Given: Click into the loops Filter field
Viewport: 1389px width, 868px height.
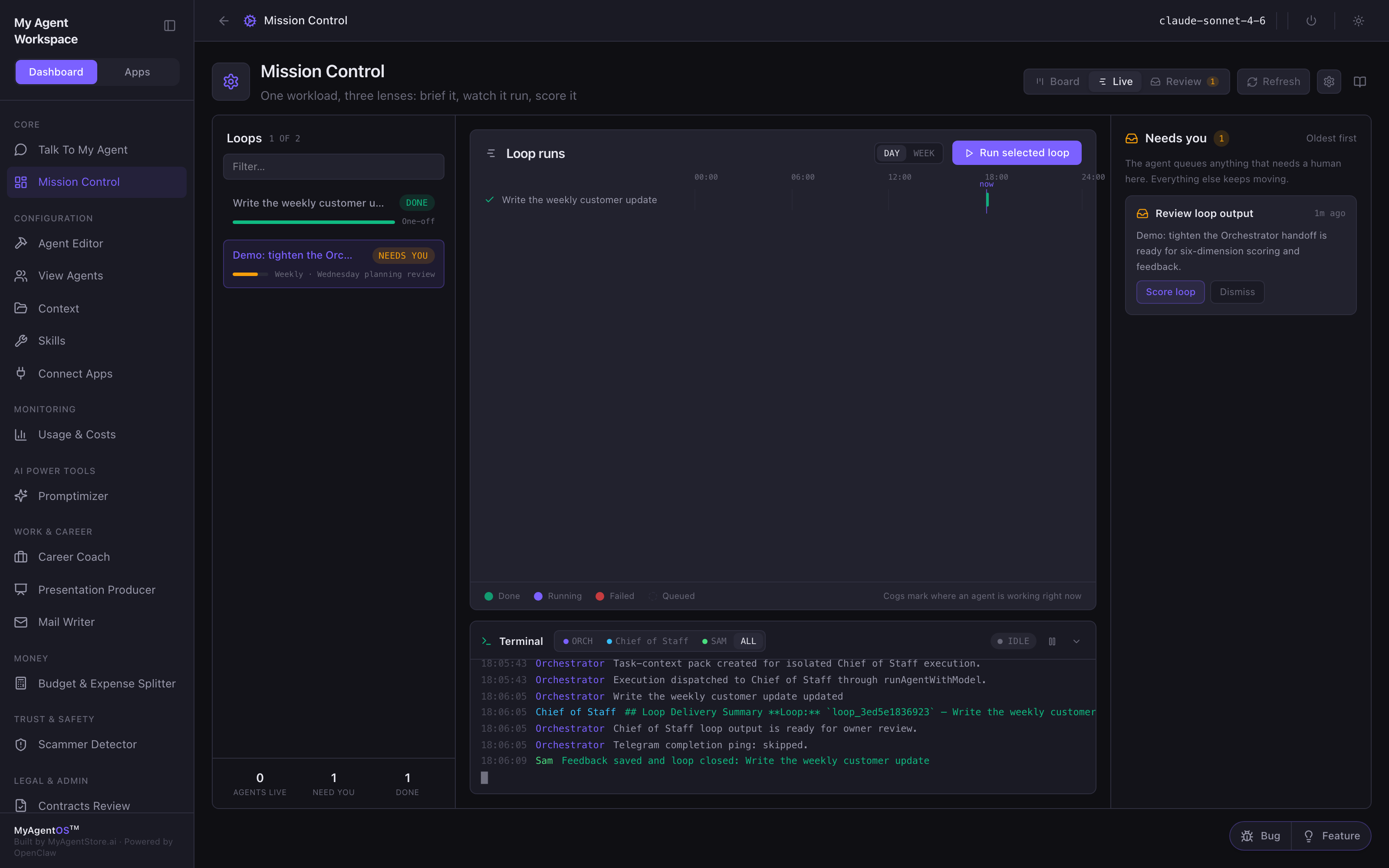Looking at the screenshot, I should (333, 167).
